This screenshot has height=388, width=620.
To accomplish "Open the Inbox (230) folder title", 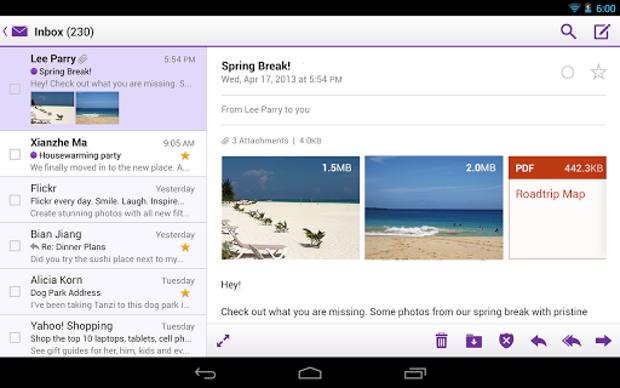I will coord(64,32).
